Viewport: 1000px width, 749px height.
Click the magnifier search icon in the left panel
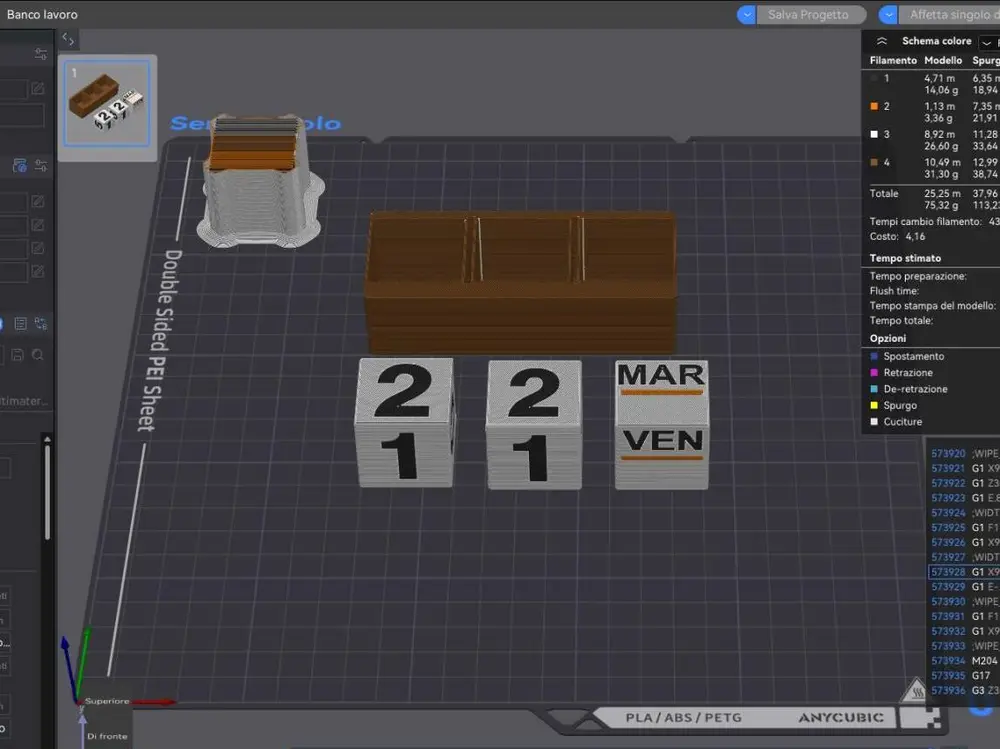click(38, 355)
